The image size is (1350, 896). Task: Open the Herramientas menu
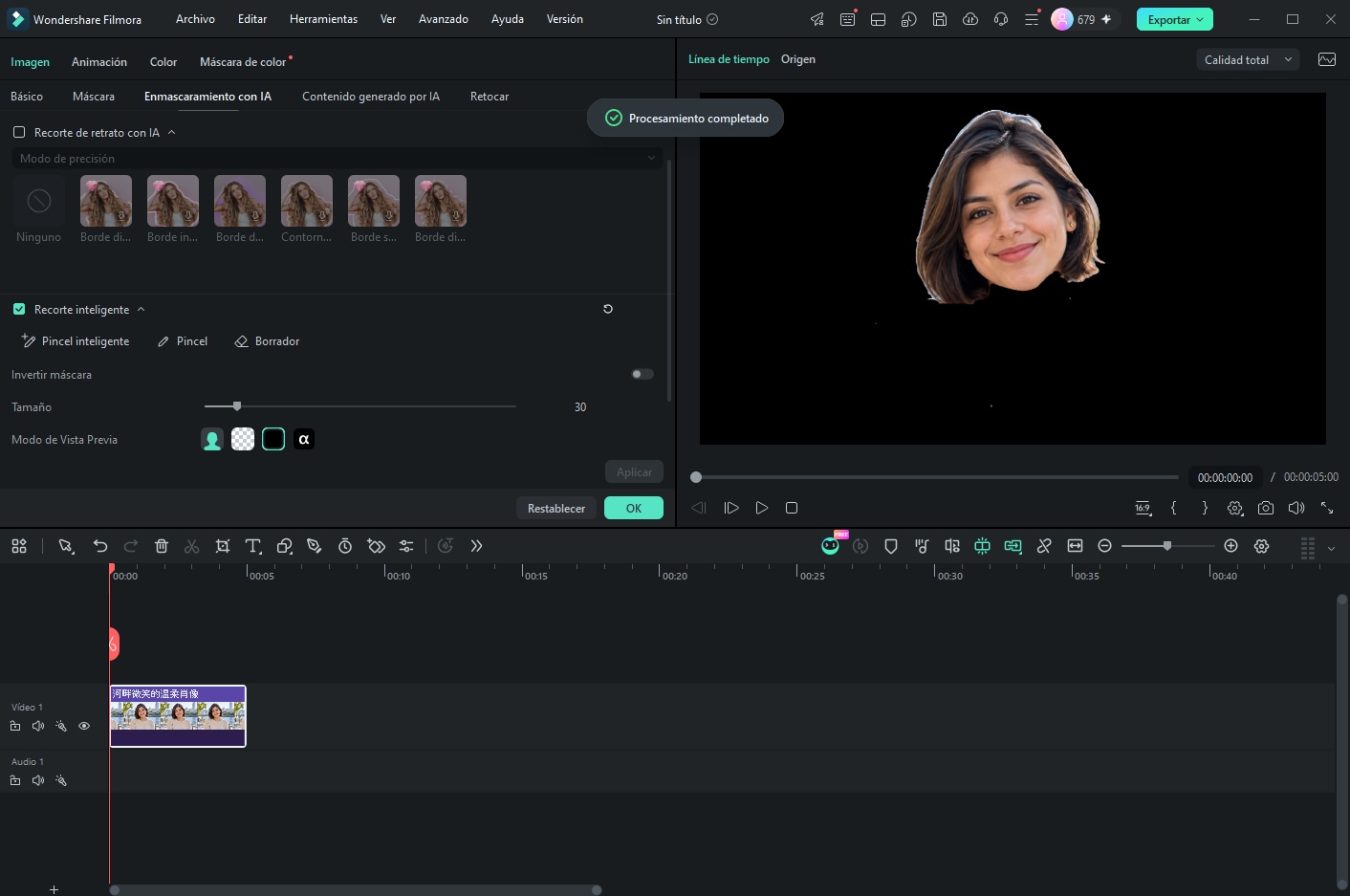point(323,19)
